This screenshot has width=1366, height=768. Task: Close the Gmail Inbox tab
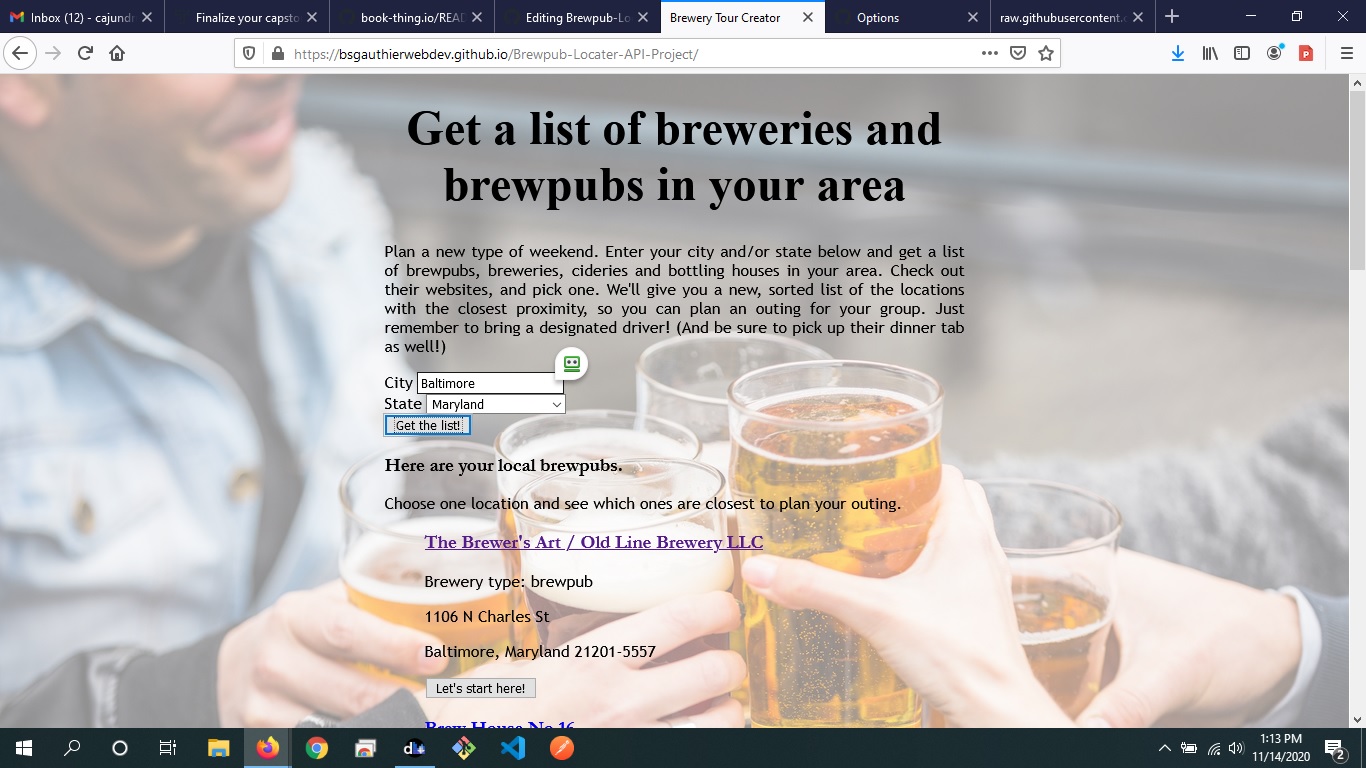pos(147,17)
